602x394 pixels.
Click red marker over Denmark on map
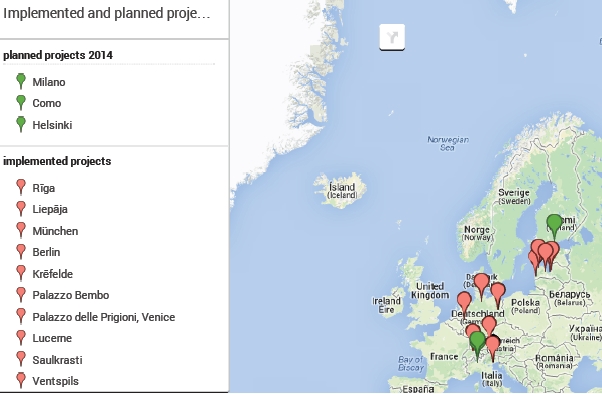481,286
